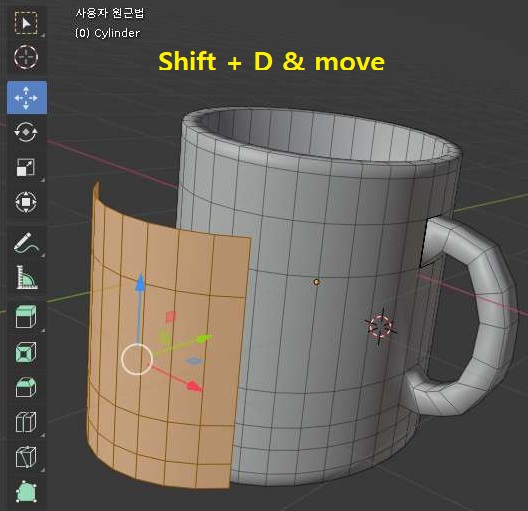Click the green Y-axis gizmo arrow
The image size is (528, 511).
[x=204, y=338]
